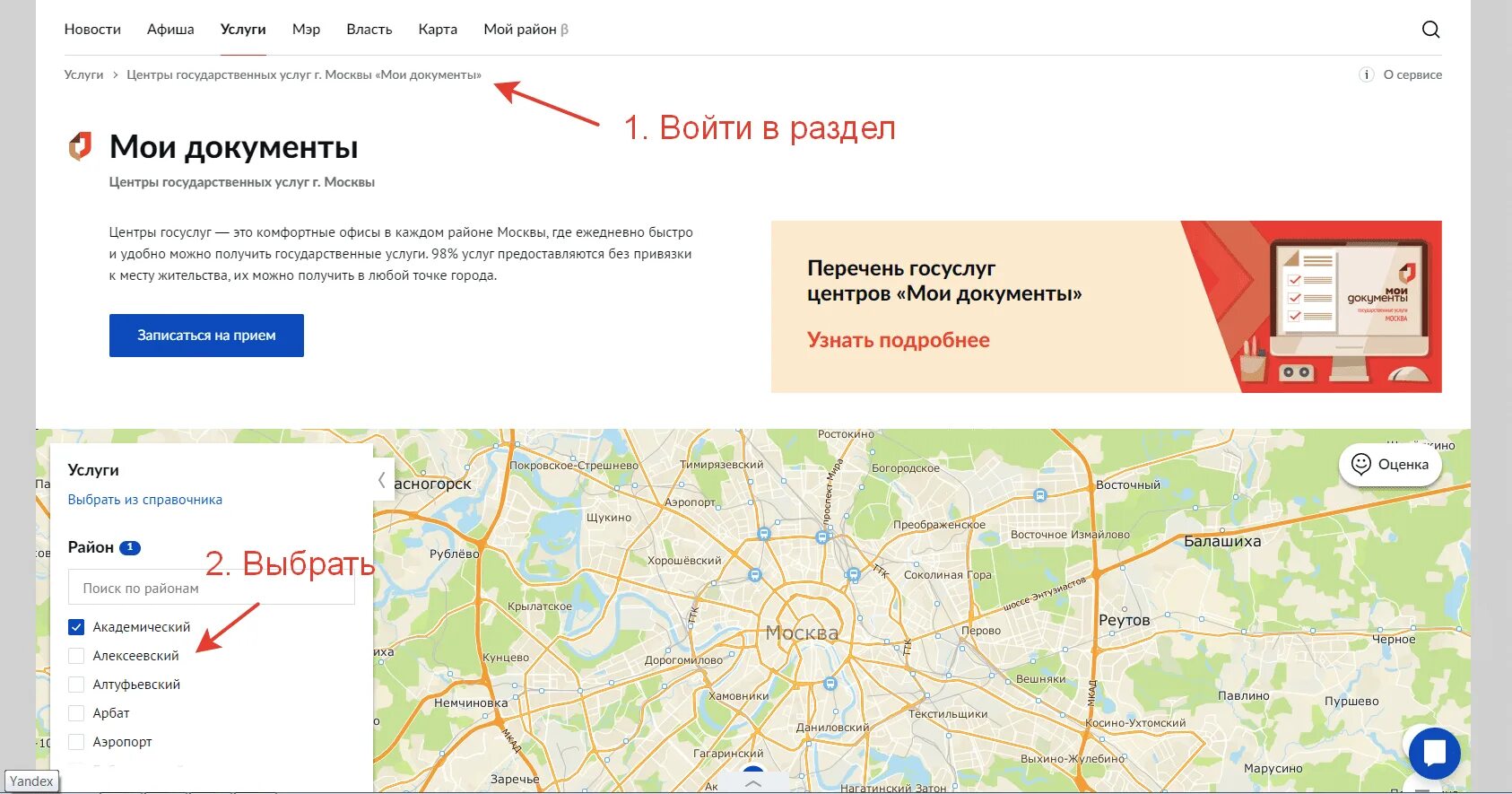Click the Центры государственных услуг breadcrumb
The image size is (1512, 794).
pos(304,74)
